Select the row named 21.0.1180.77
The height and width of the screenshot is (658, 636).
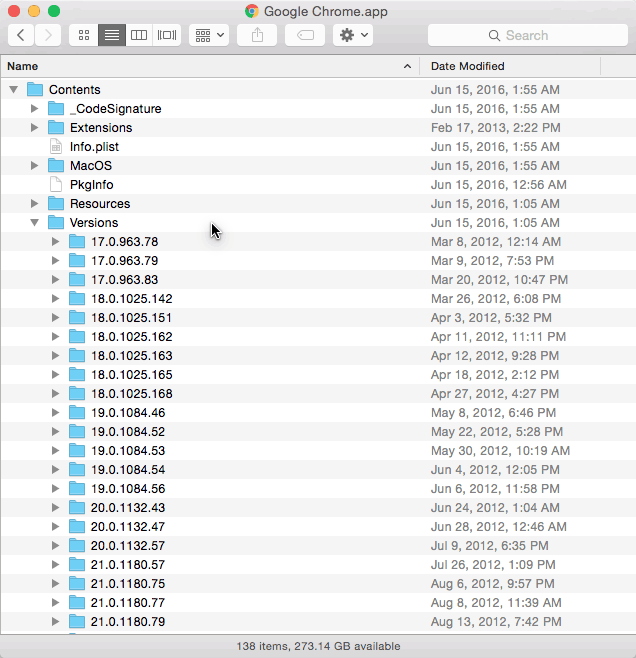pos(318,603)
